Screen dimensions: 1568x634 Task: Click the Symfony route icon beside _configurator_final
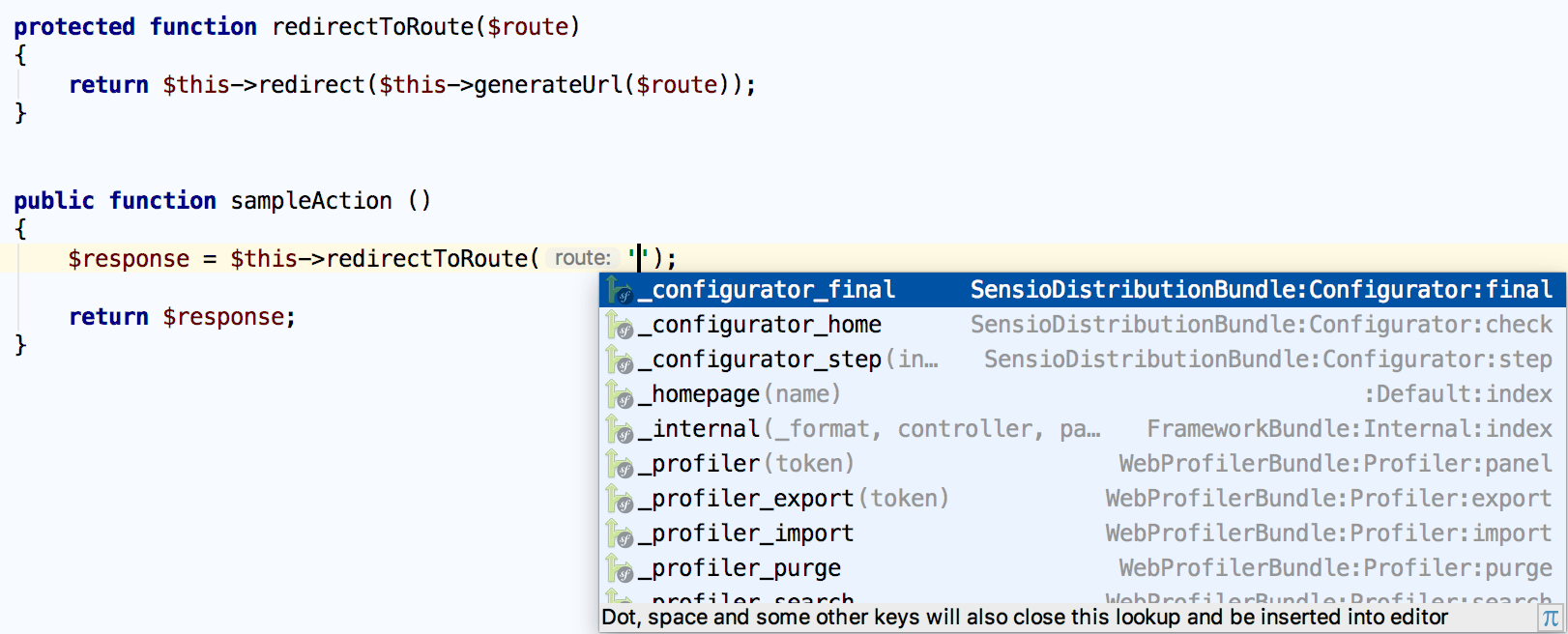pos(623,289)
